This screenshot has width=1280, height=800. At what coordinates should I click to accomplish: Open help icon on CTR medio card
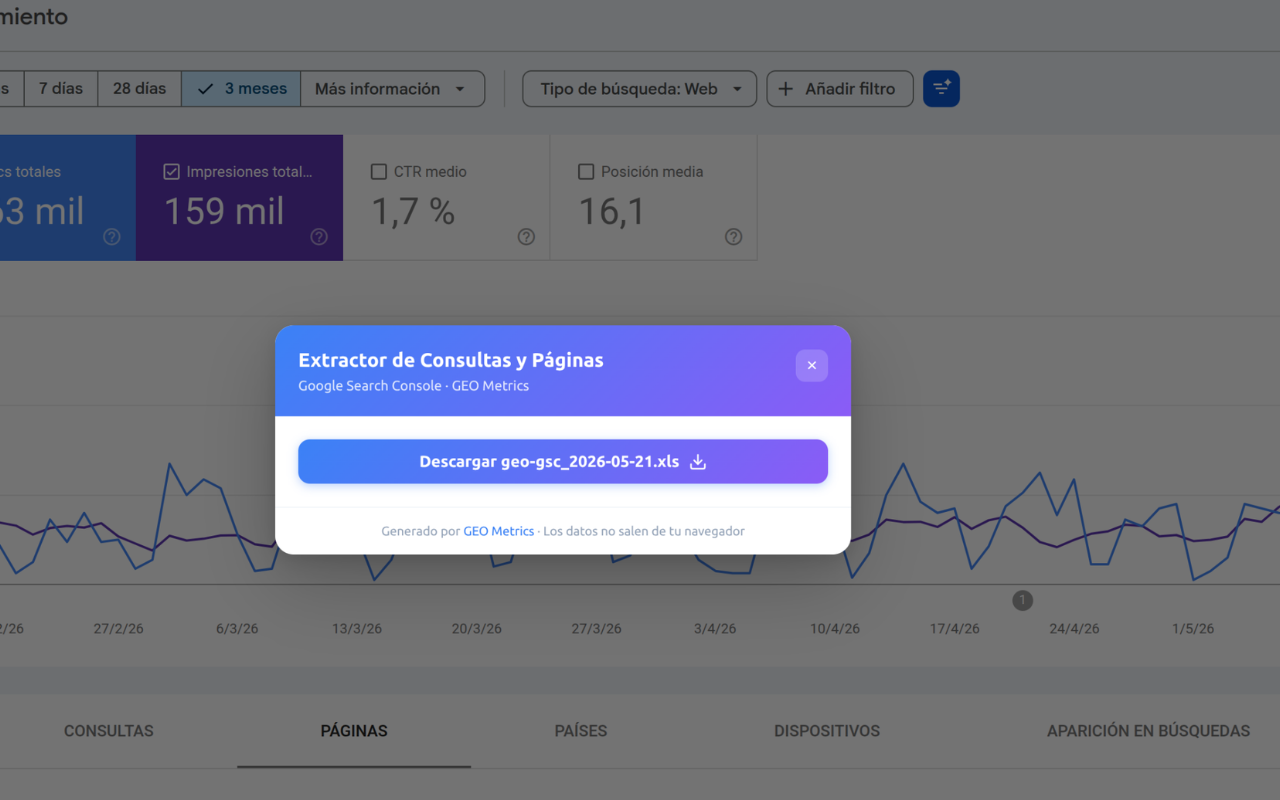coord(526,237)
